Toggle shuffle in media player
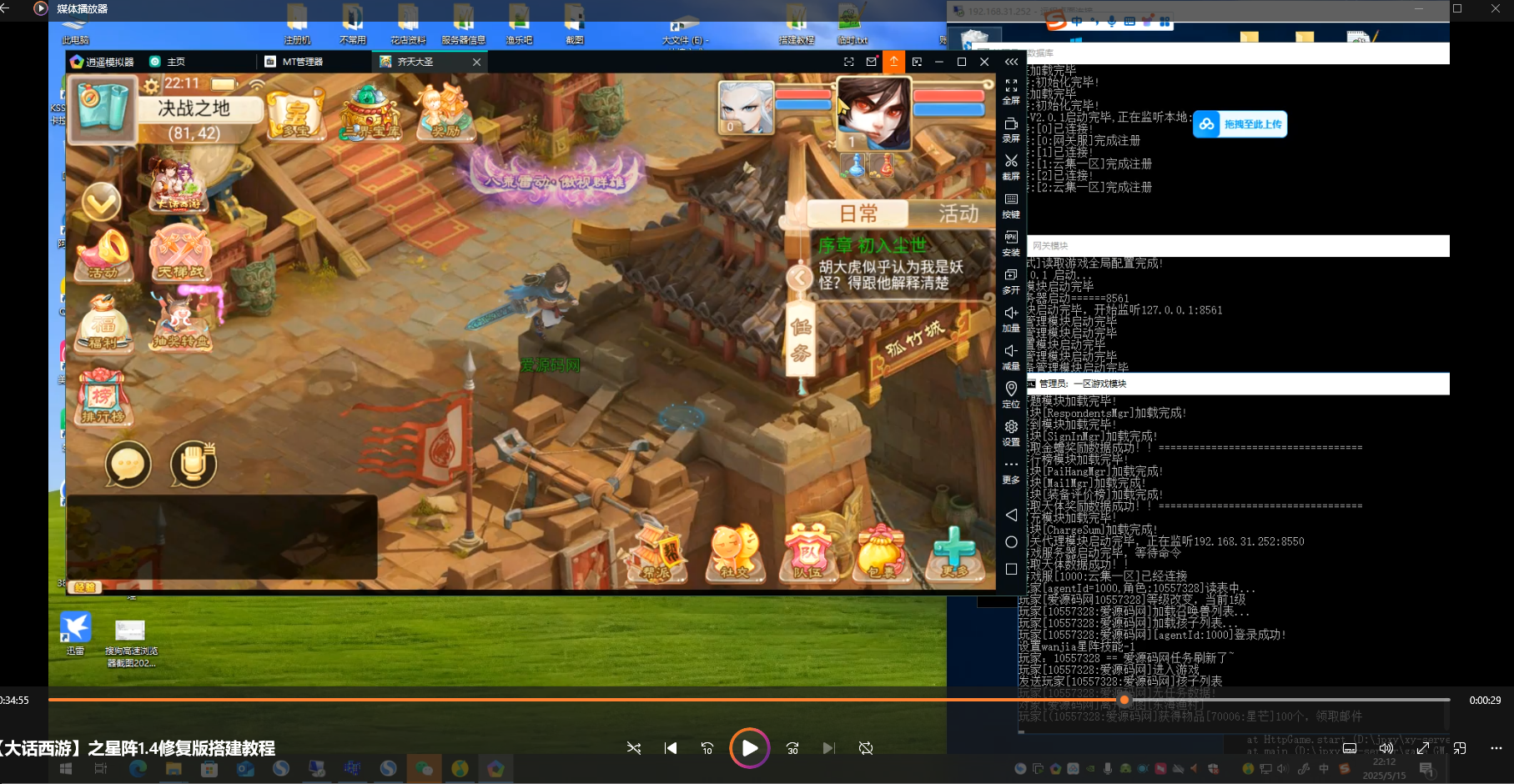Screen dimensions: 1514x784 tap(634, 748)
